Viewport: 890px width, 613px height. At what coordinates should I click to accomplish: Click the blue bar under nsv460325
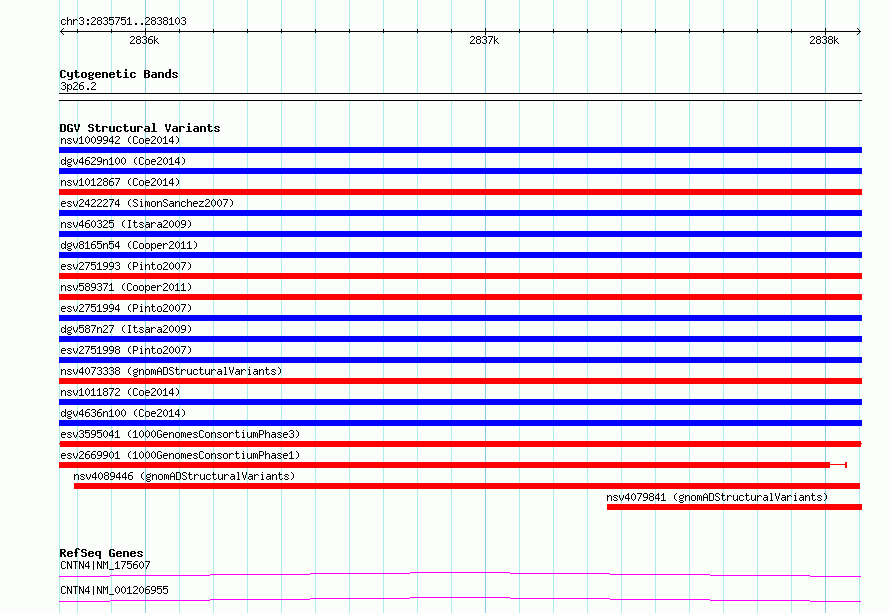click(460, 234)
